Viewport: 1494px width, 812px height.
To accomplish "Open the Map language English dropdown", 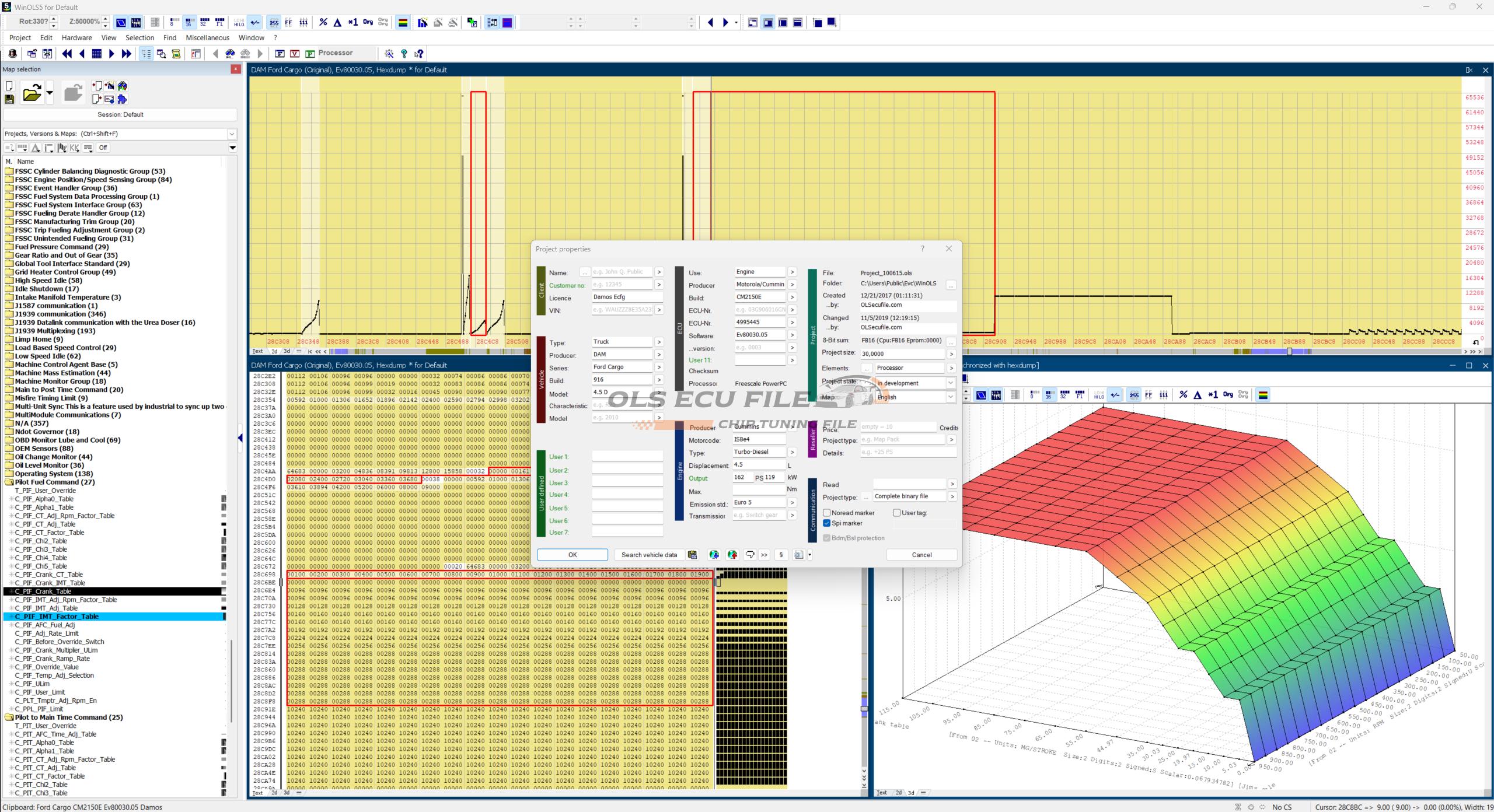I will coord(951,397).
